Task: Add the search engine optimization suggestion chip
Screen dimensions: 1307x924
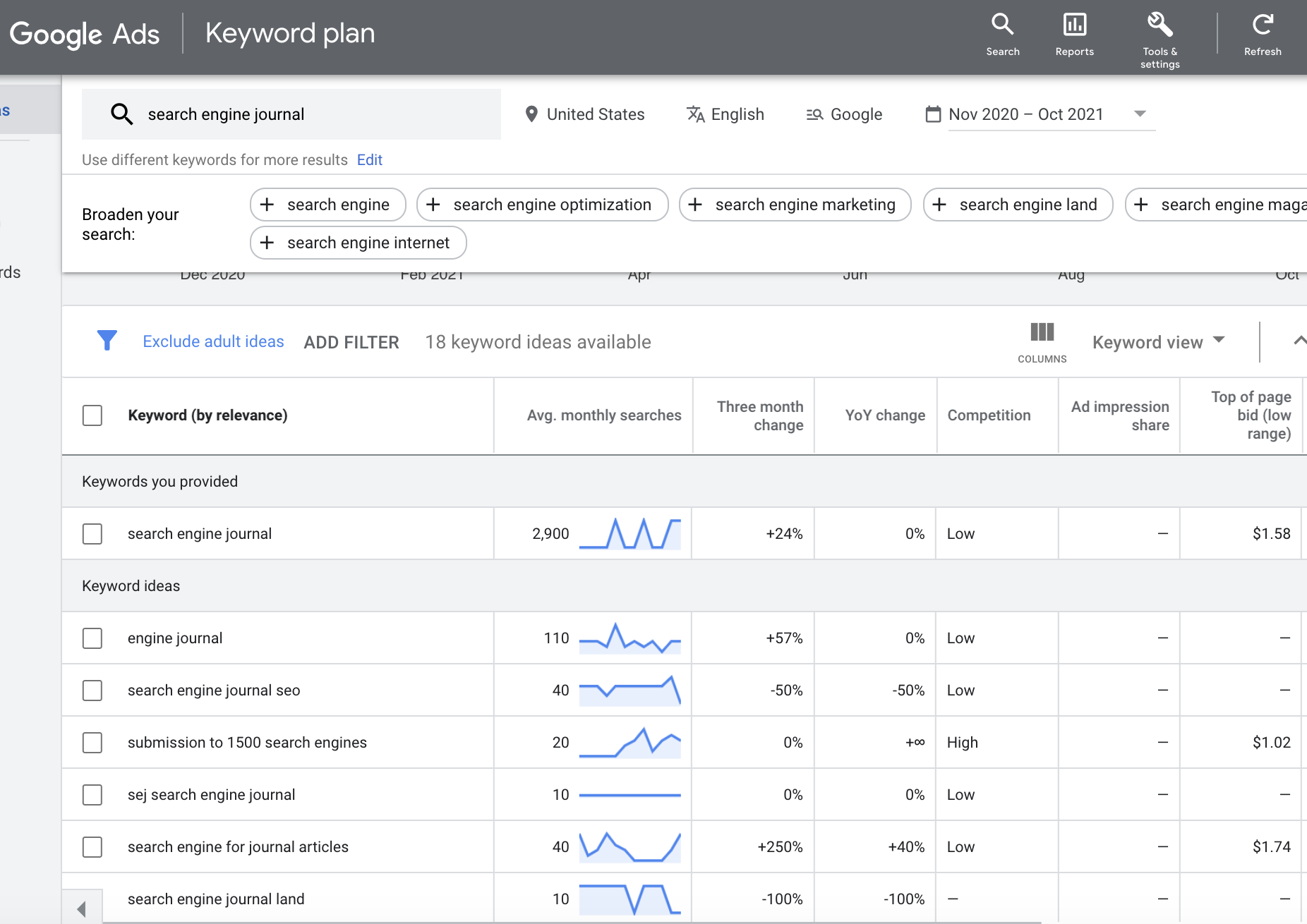Action: 541,205
